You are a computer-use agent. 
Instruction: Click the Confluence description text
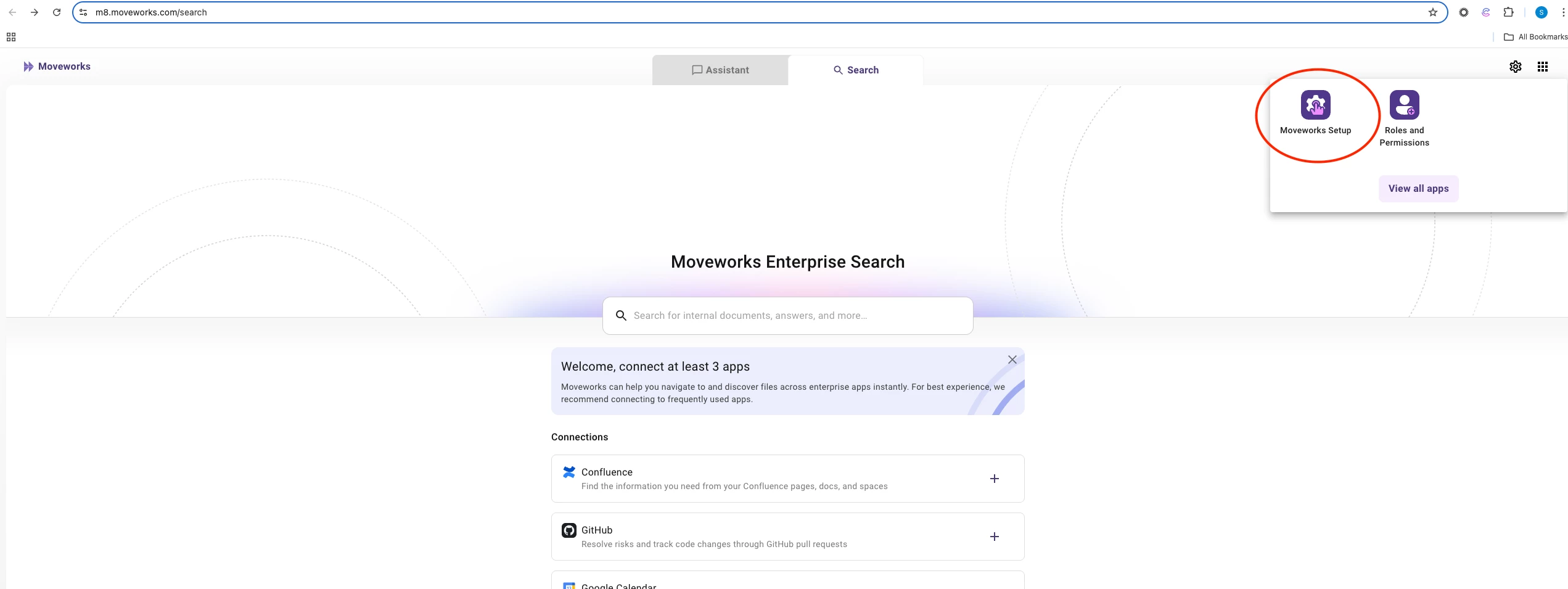click(x=734, y=487)
